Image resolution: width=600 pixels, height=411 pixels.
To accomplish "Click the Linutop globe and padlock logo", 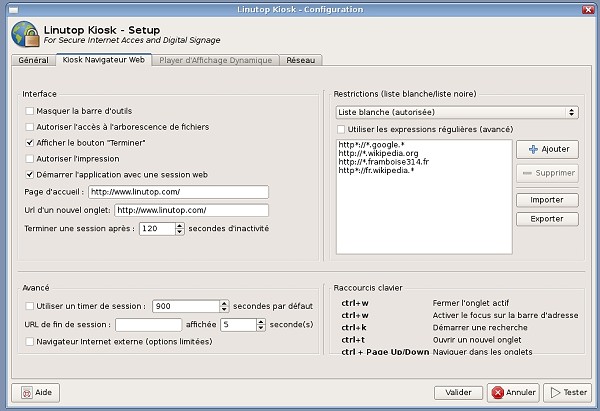I will point(25,34).
